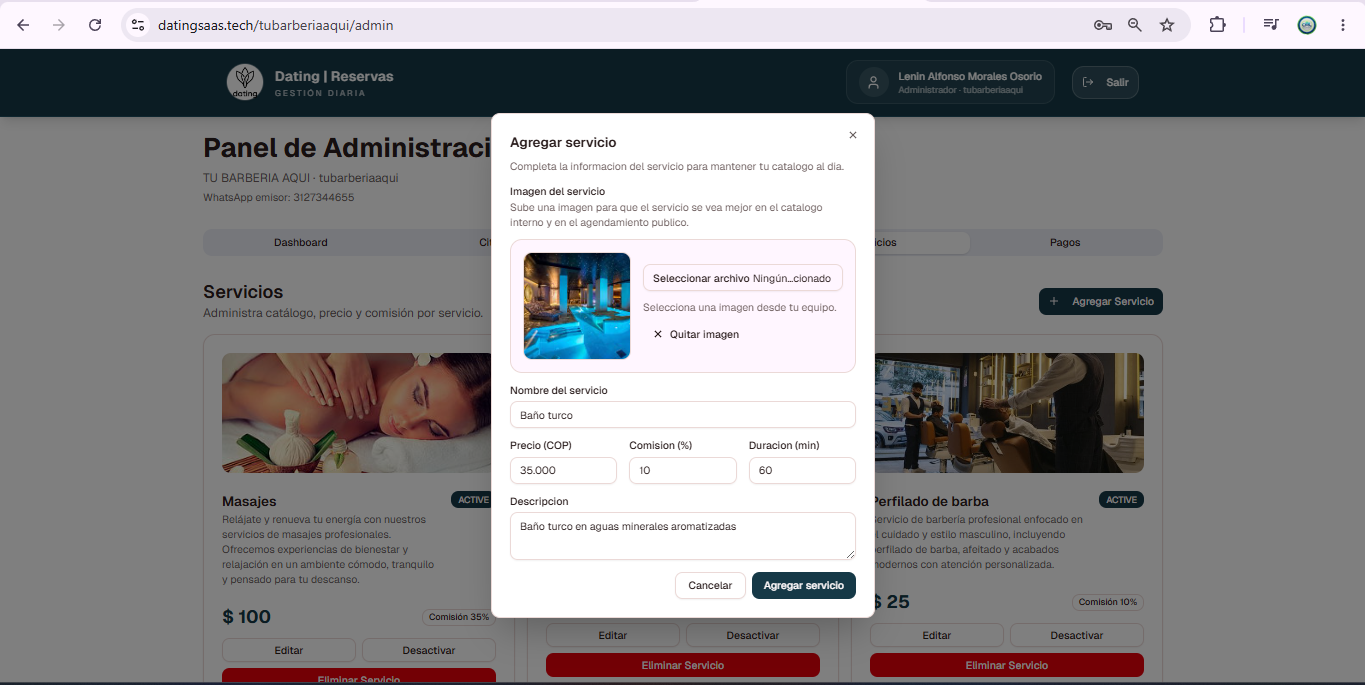The image size is (1365, 685).
Task: Cancel the add service dialog
Action: tap(710, 585)
